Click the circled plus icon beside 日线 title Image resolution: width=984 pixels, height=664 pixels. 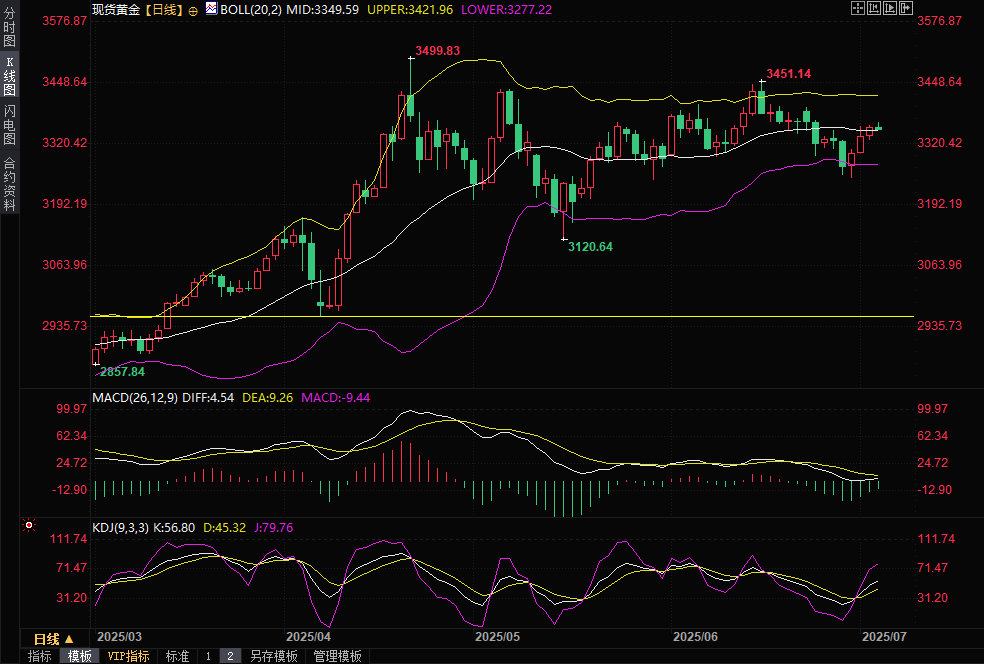[x=193, y=11]
